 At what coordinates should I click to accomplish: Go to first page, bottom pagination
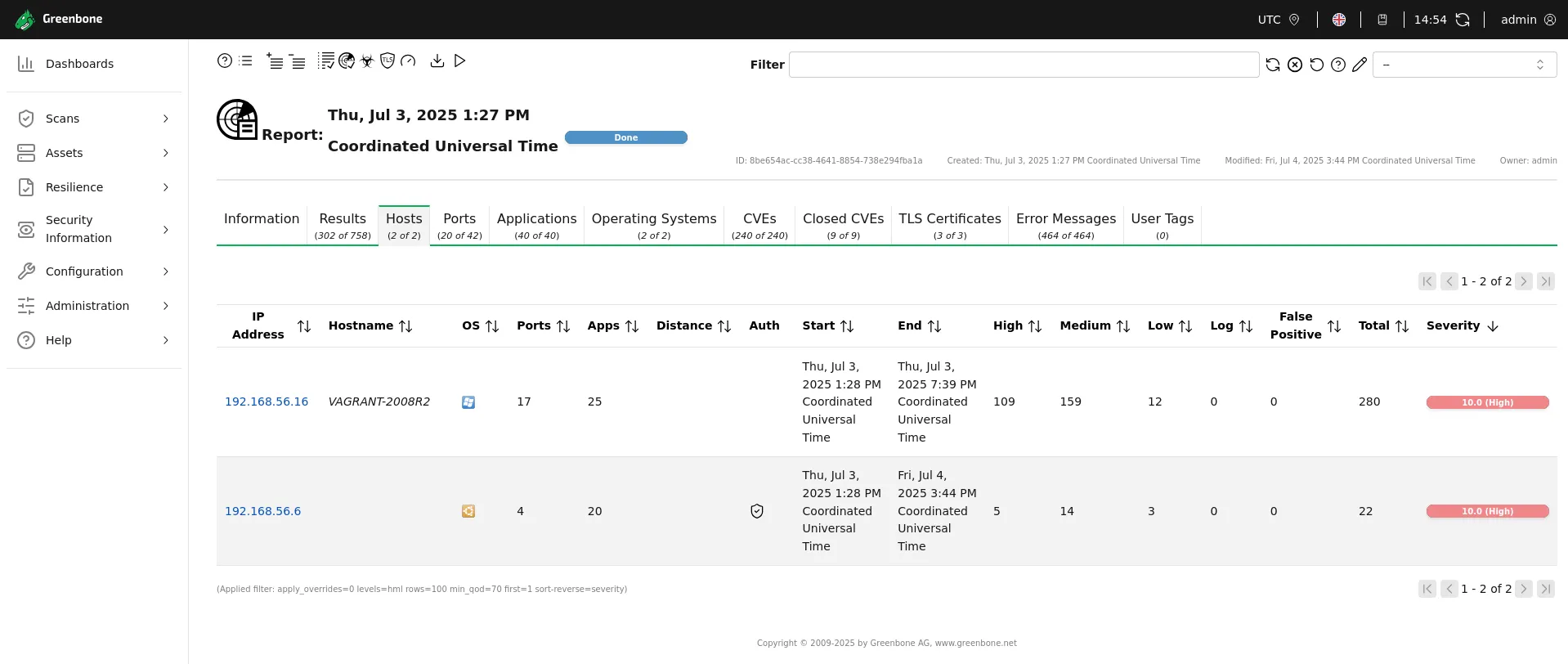[1427, 589]
